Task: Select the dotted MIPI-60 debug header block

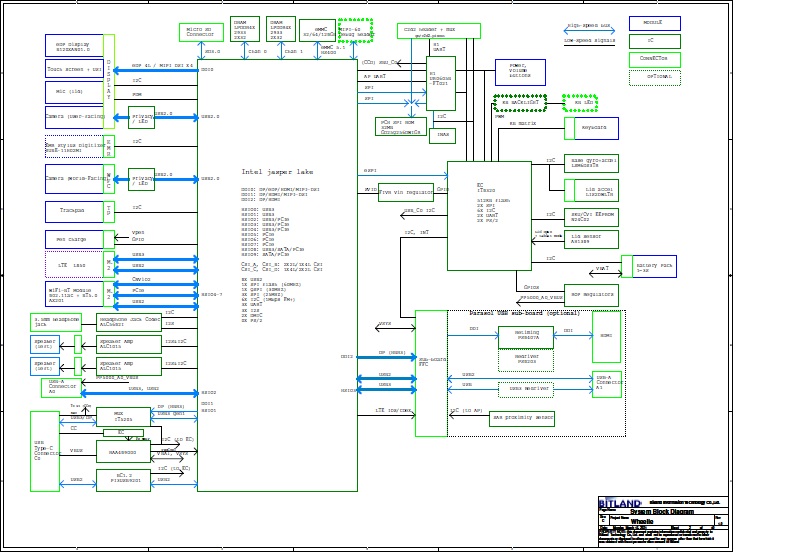Action: point(355,31)
